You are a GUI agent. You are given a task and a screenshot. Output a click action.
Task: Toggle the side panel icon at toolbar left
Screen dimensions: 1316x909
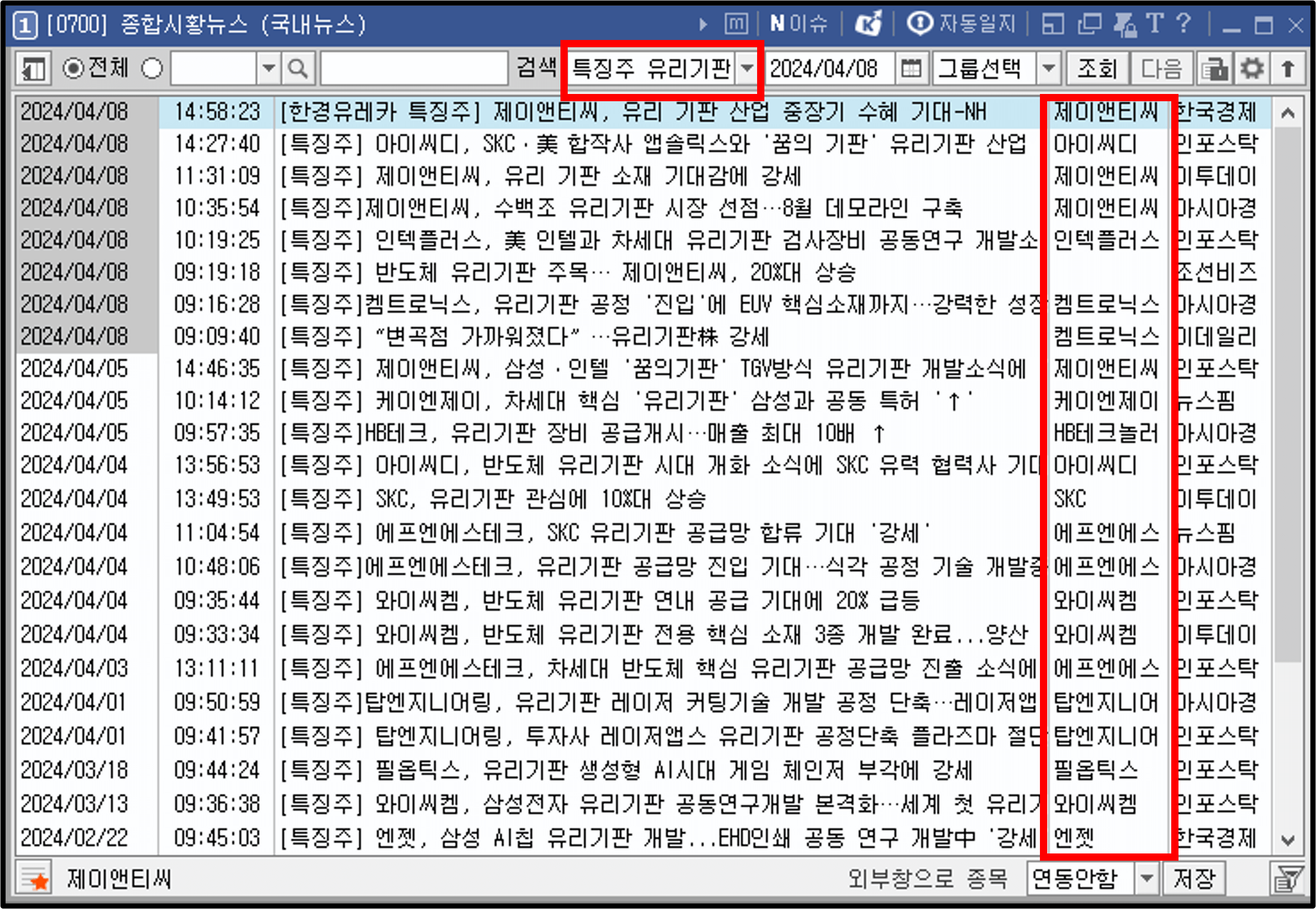[34, 70]
